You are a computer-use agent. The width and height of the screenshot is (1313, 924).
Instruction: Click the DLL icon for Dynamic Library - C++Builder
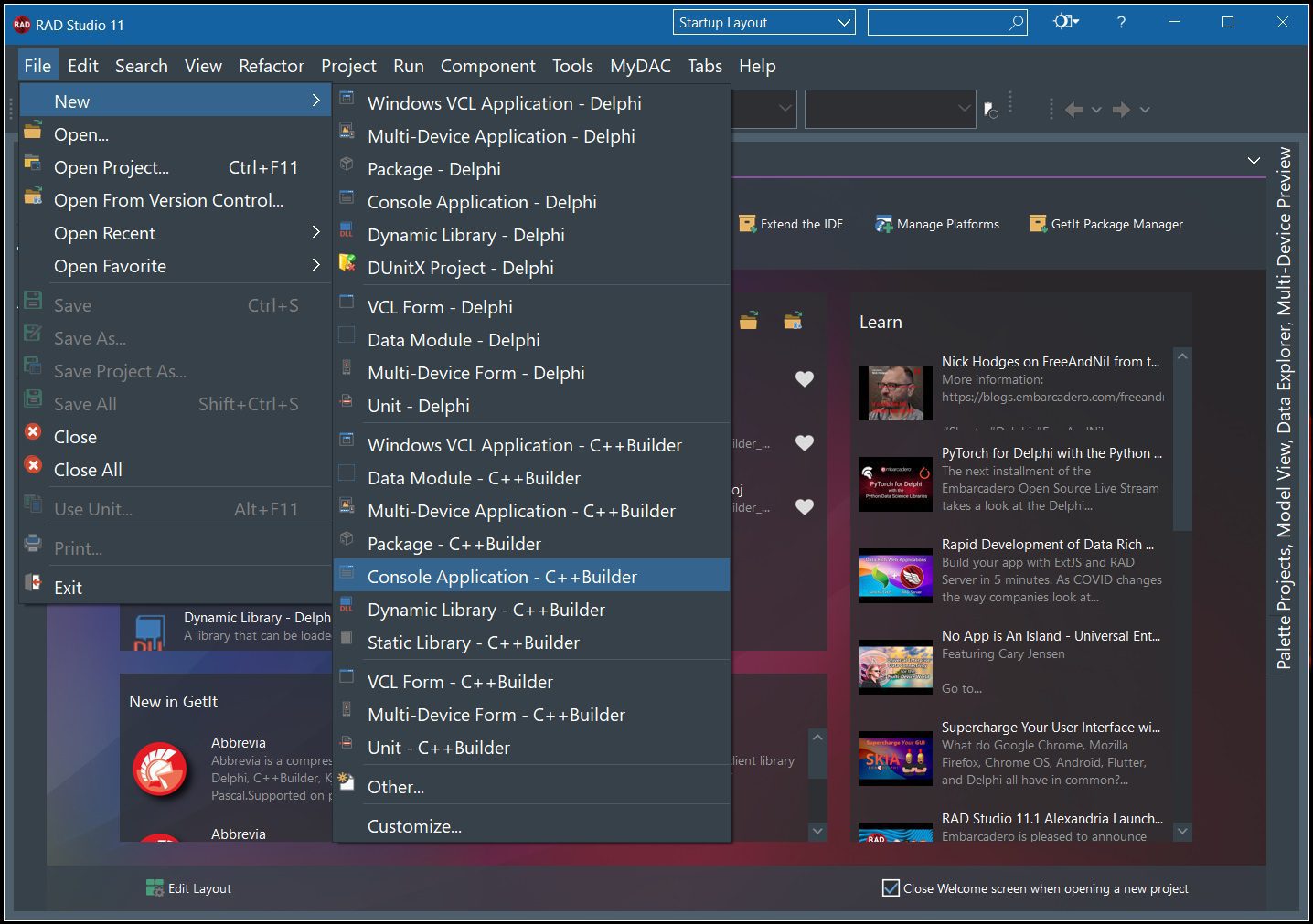point(347,605)
